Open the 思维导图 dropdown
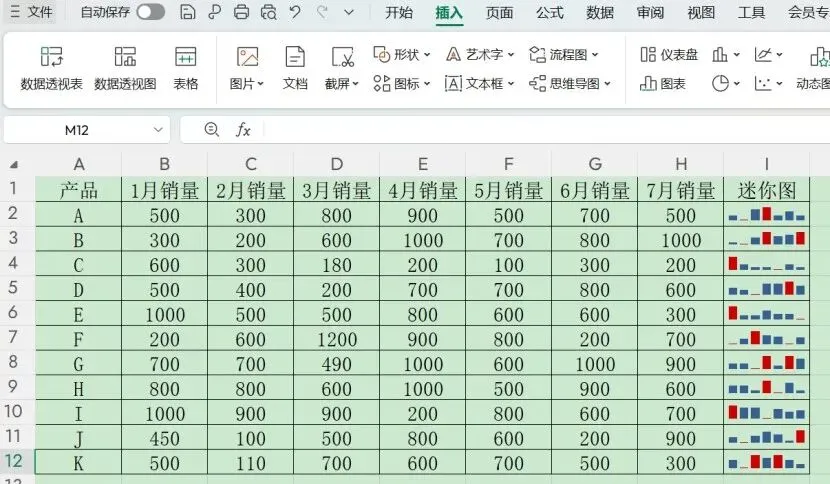Viewport: 830px width, 484px height. pos(570,83)
